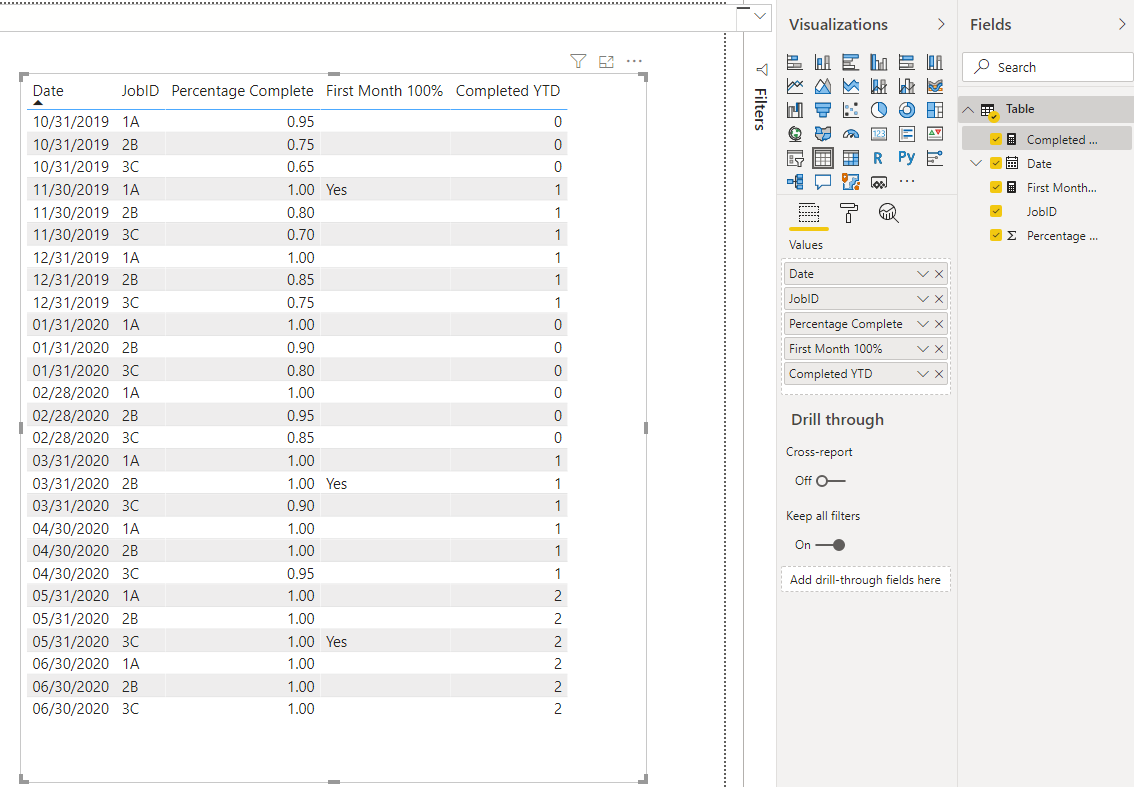Image resolution: width=1134 pixels, height=787 pixels.
Task: Pick the donut chart visual
Action: coord(906,110)
